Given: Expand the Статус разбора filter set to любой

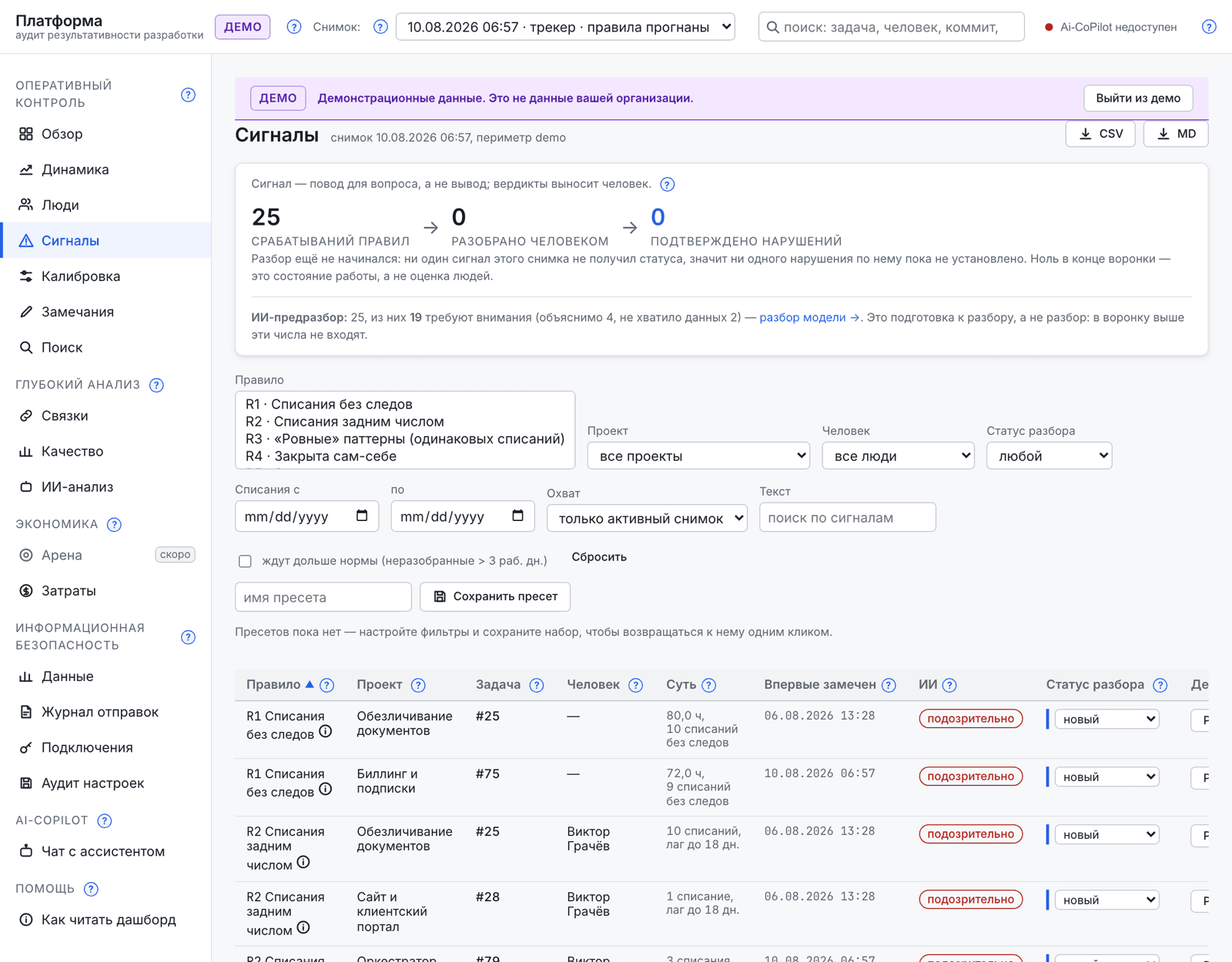Looking at the screenshot, I should click(x=1049, y=456).
